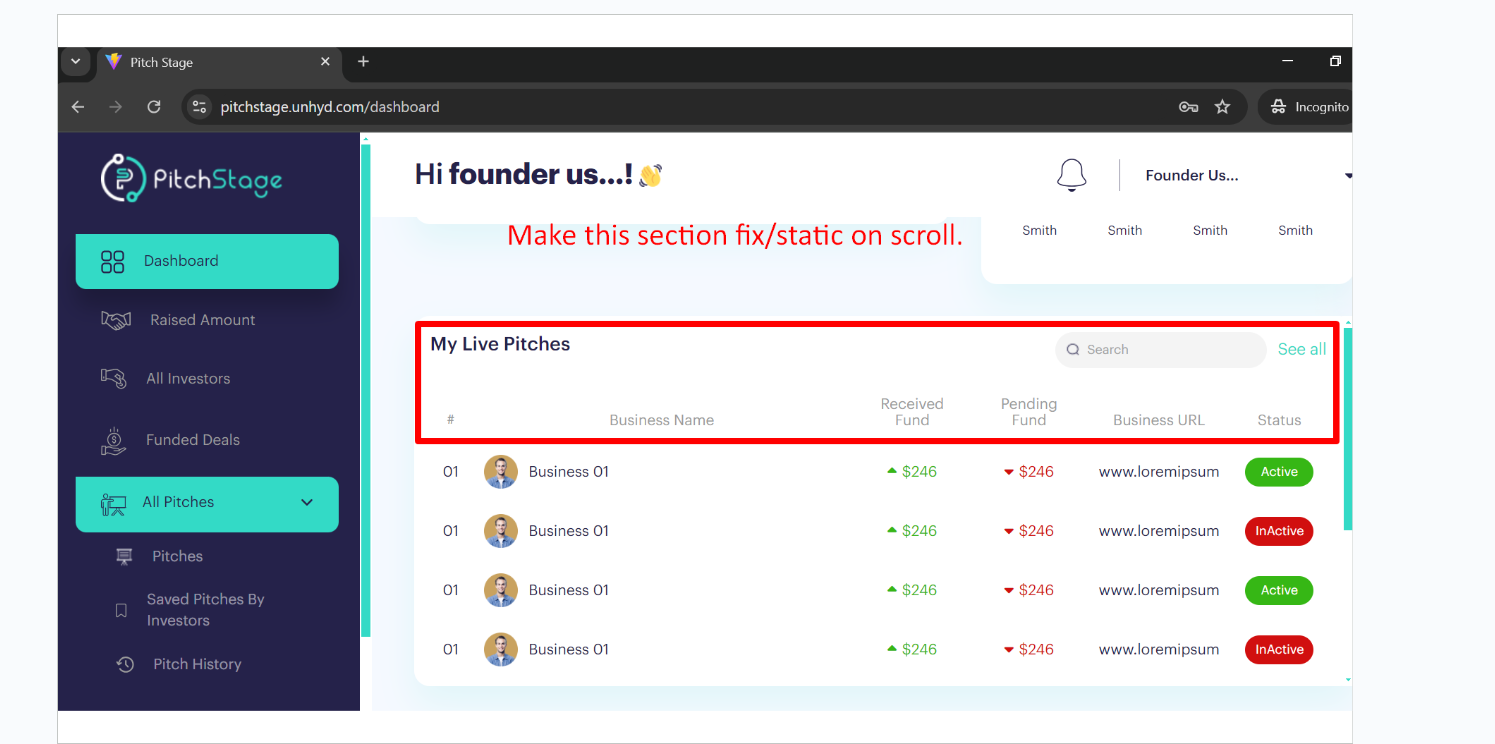Close the Pitch Stage tab
Viewport: 1495px width, 744px height.
click(x=325, y=62)
